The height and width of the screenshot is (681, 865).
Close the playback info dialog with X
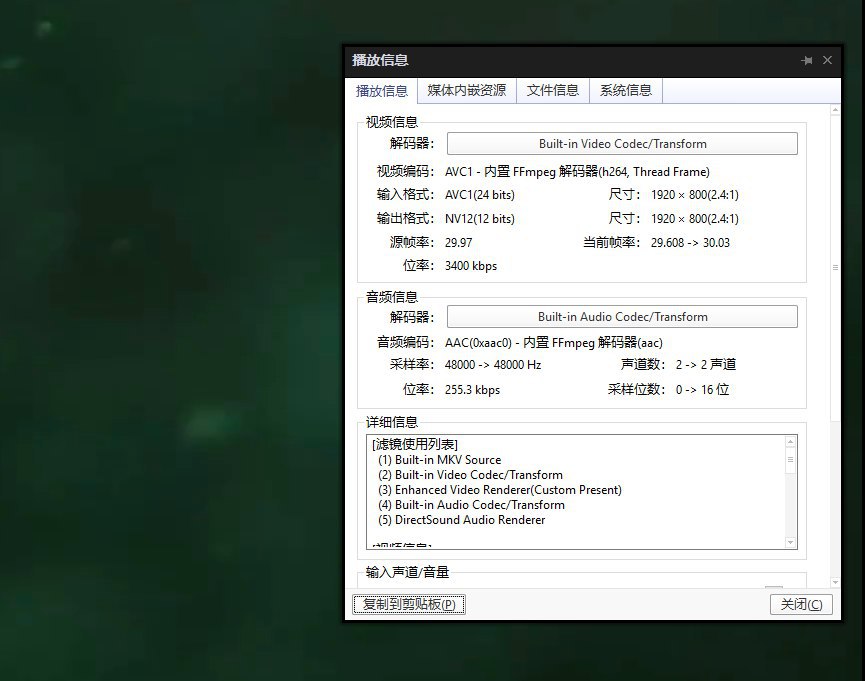coord(827,61)
